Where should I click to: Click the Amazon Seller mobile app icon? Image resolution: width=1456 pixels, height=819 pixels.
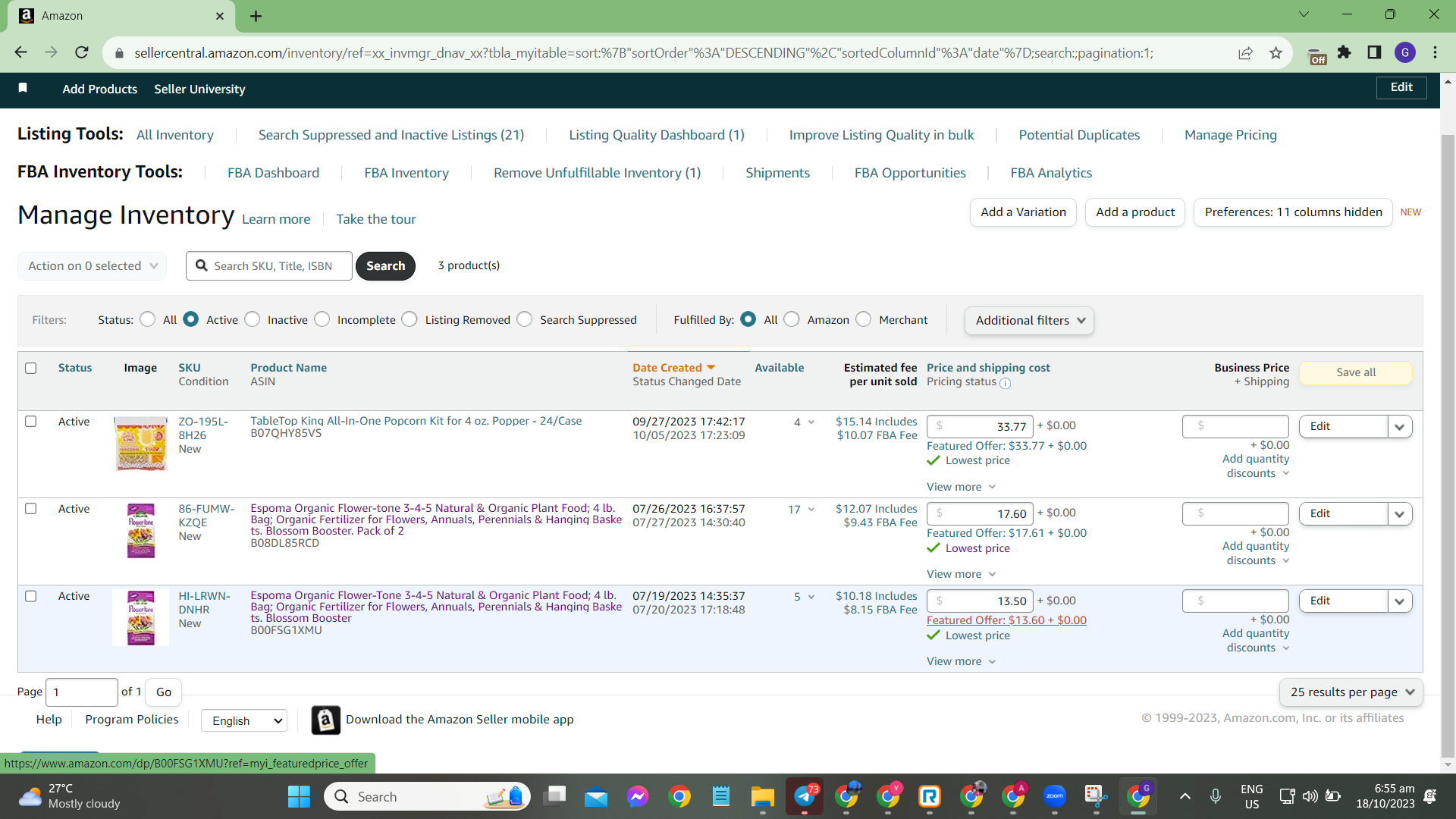pyautogui.click(x=325, y=720)
